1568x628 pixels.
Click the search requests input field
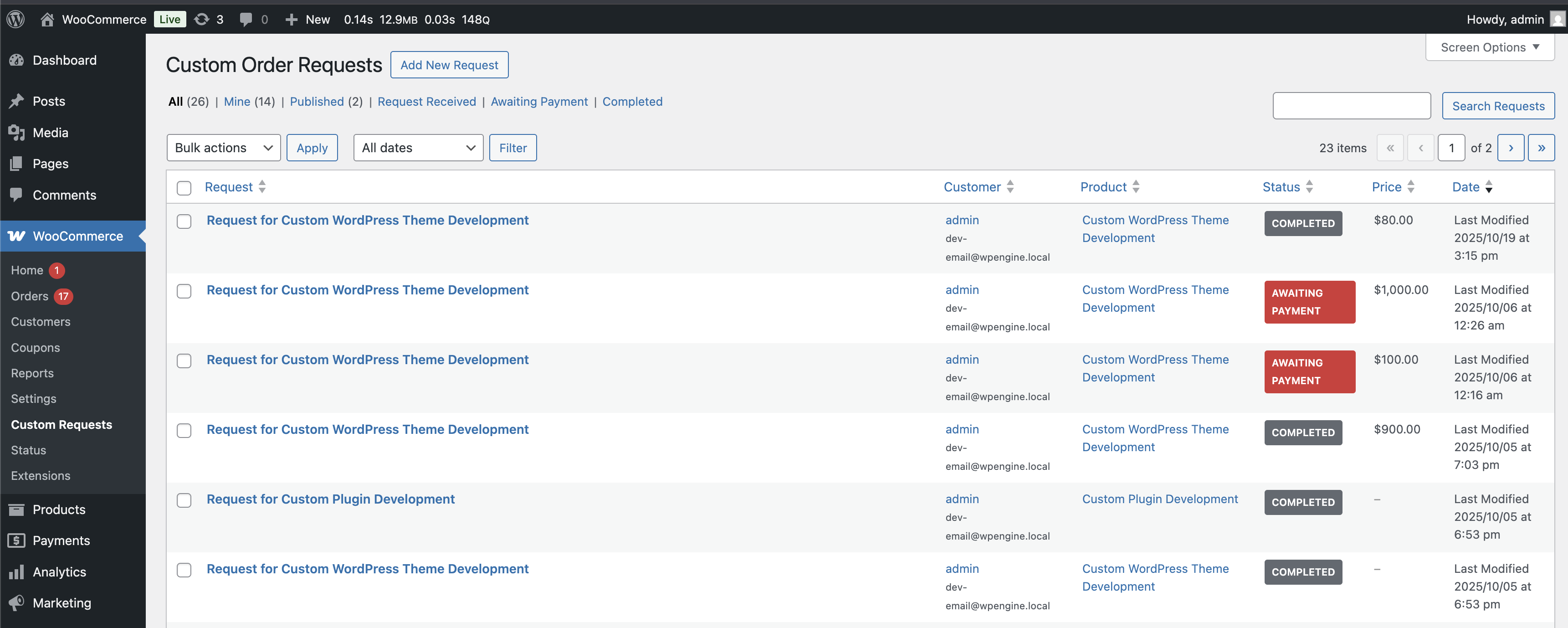(x=1351, y=105)
